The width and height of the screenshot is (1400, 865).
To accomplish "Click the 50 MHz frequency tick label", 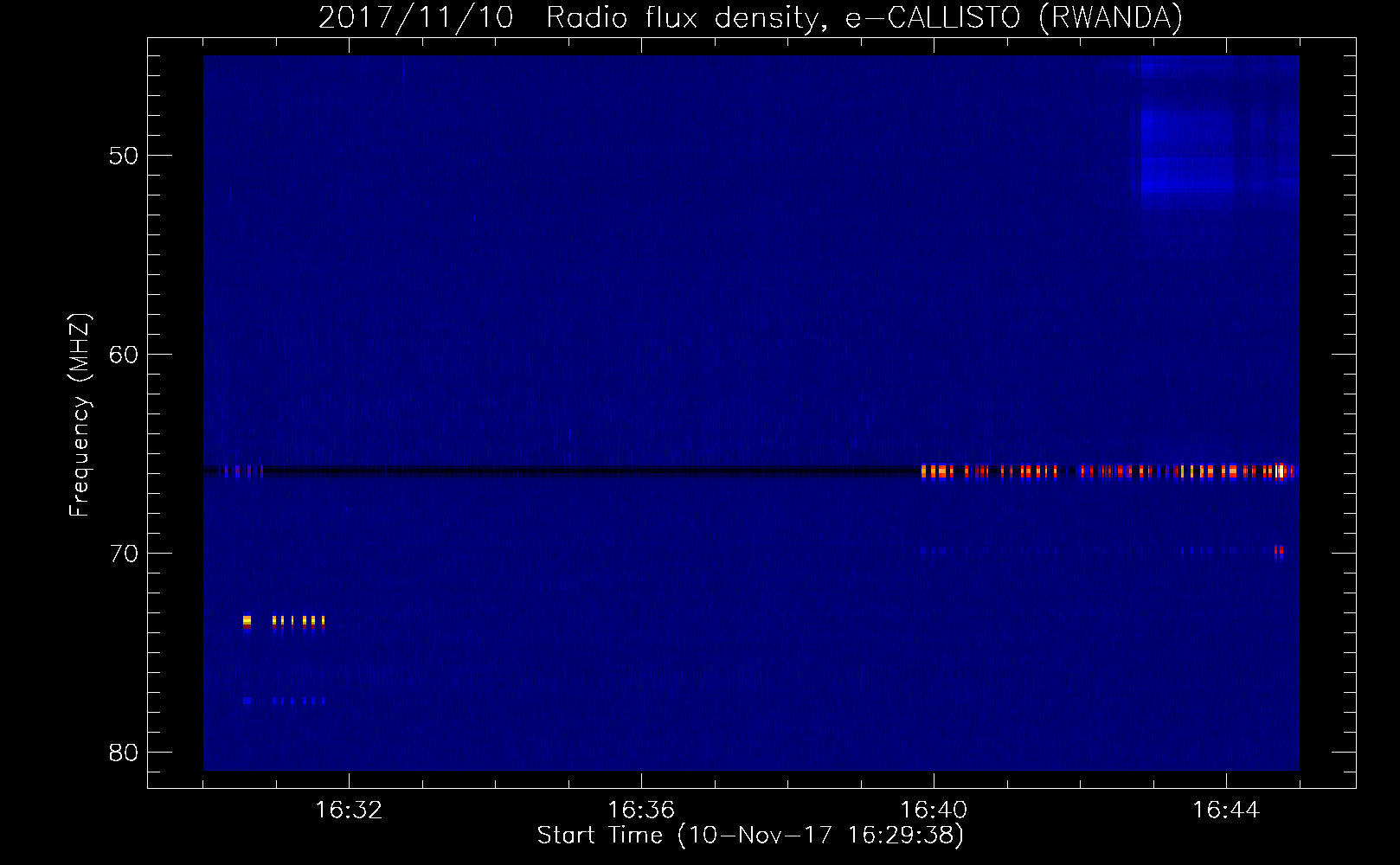I will click(124, 156).
